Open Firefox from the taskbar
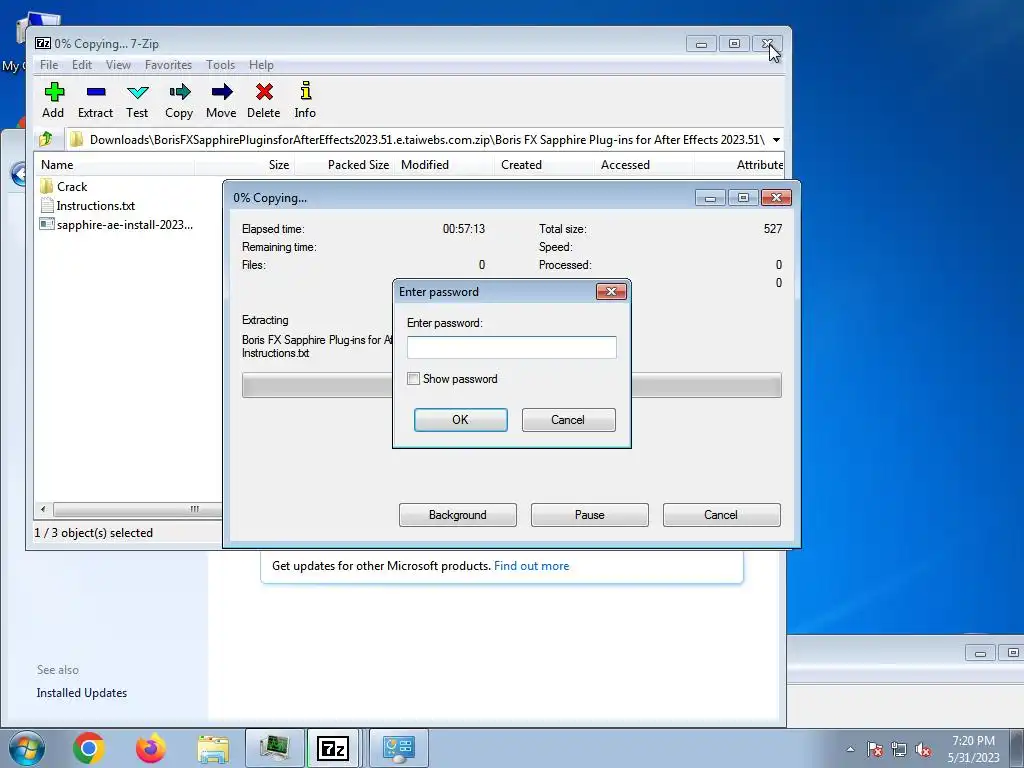Viewport: 1024px width, 768px height. coord(151,748)
